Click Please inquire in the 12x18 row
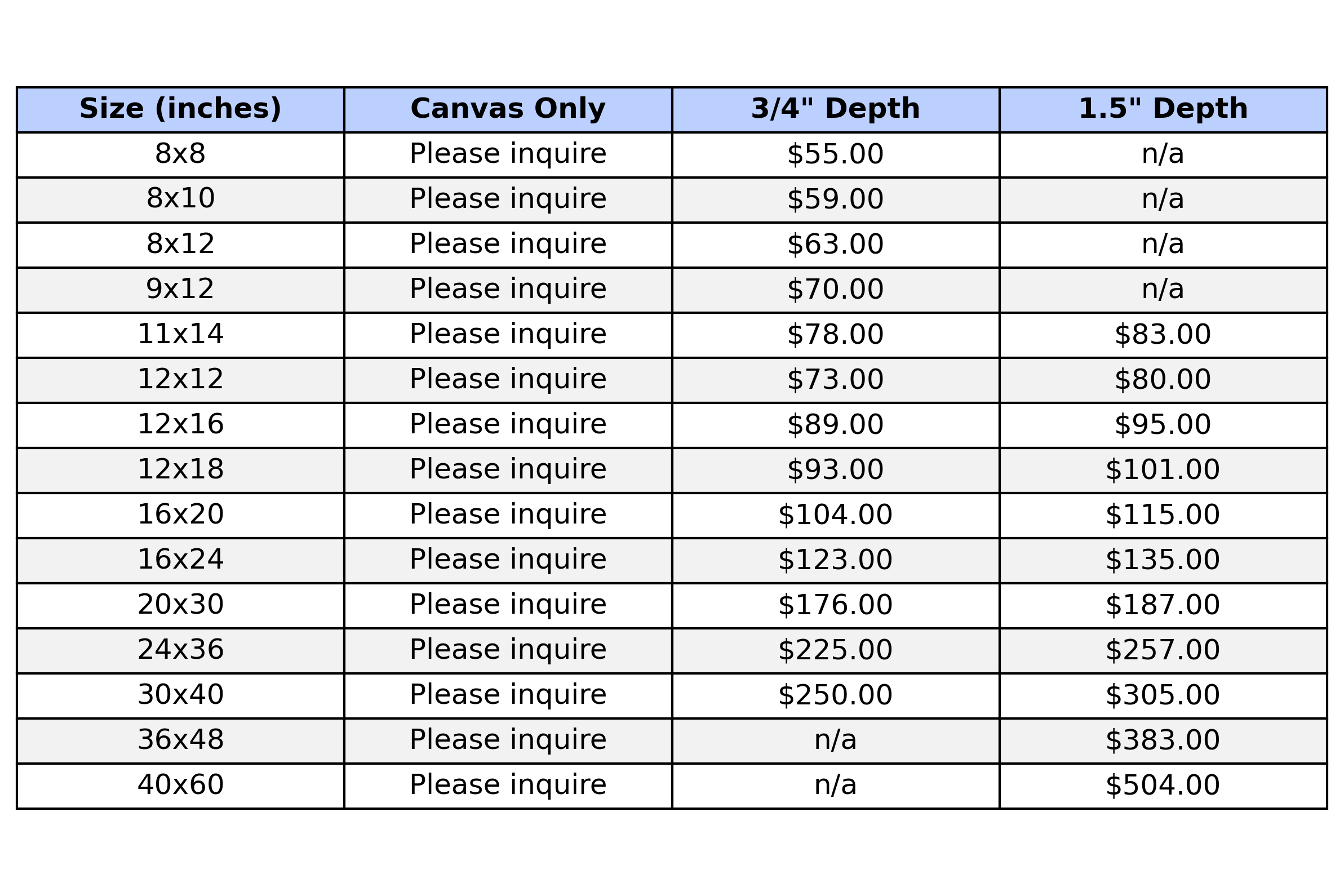The width and height of the screenshot is (1344, 896). [508, 471]
